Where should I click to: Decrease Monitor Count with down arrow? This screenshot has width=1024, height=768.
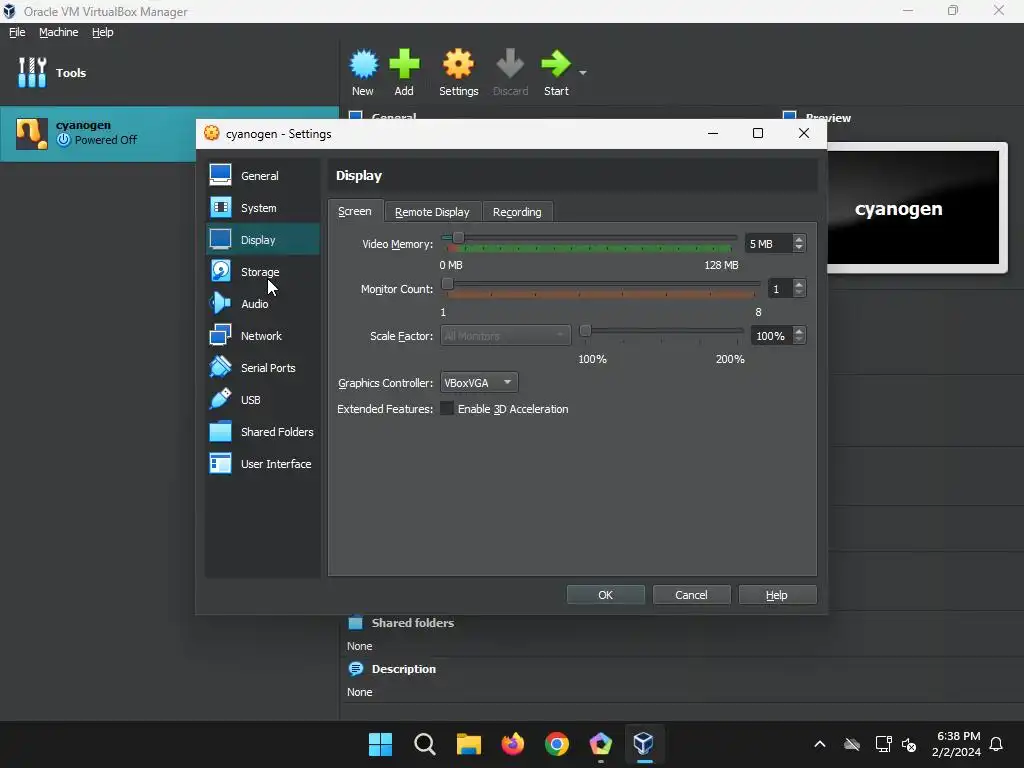[799, 293]
